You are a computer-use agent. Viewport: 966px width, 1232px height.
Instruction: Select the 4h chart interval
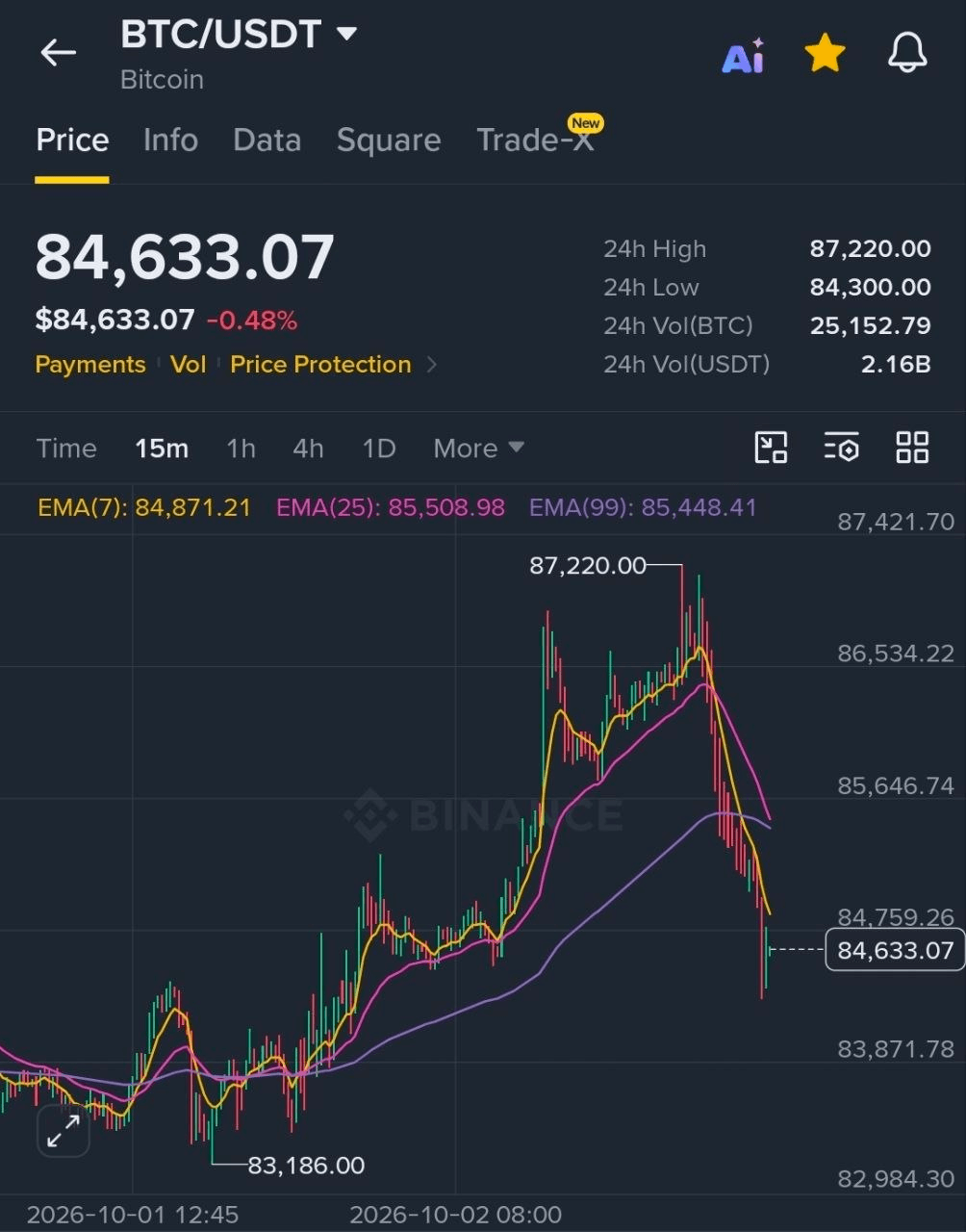[308, 449]
